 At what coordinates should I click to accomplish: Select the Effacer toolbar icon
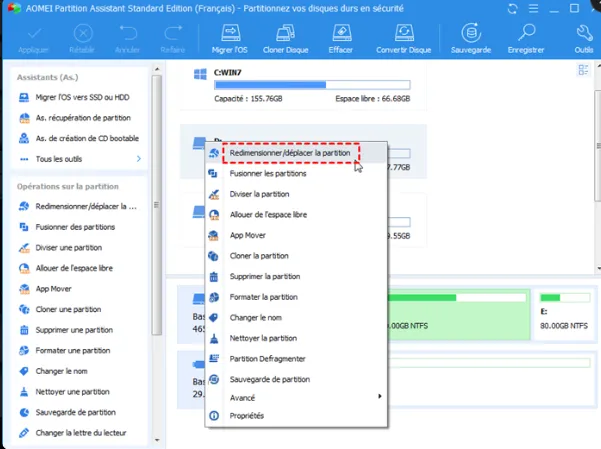coord(340,39)
